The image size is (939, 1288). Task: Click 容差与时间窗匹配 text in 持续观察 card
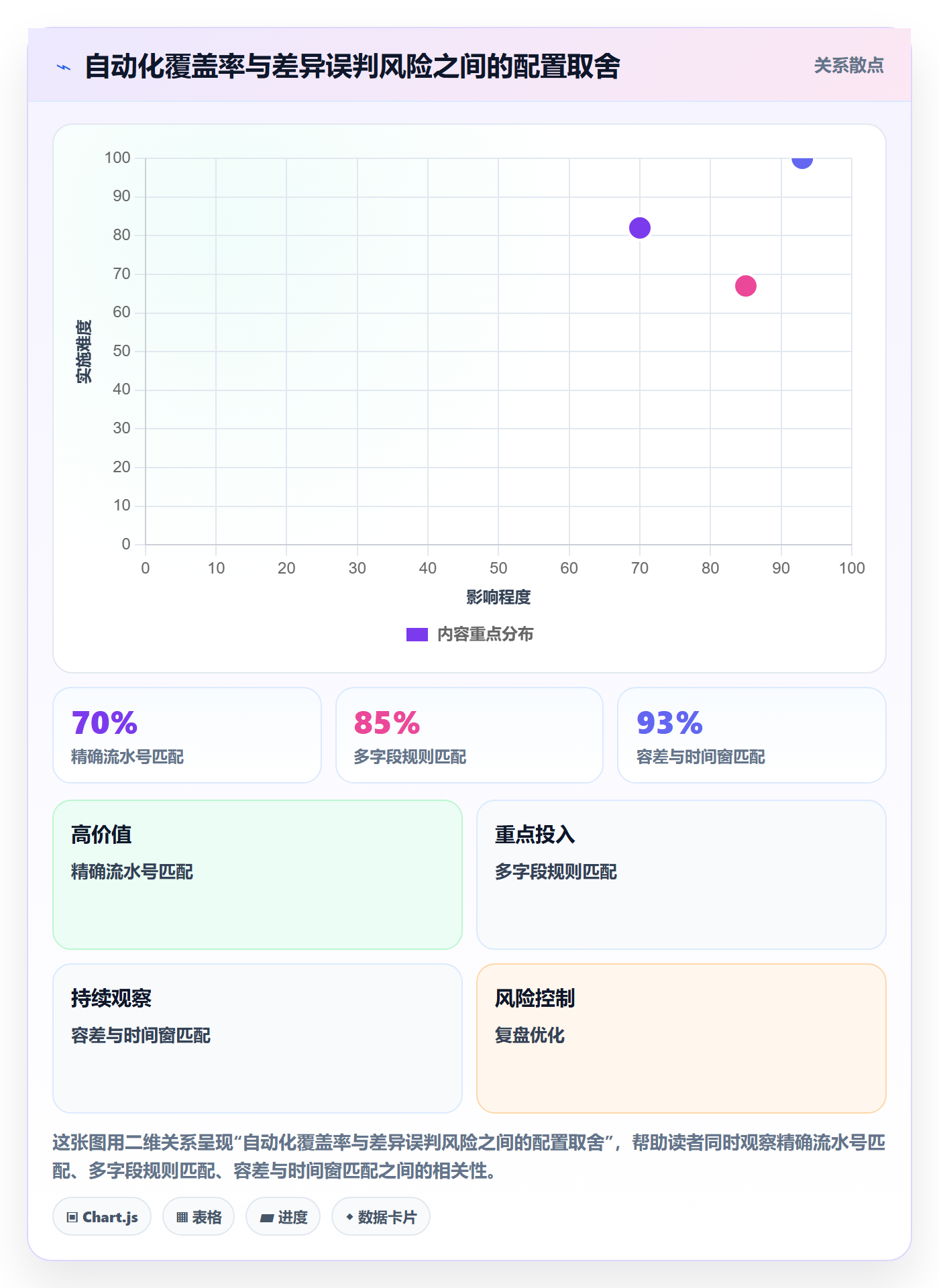141,1035
